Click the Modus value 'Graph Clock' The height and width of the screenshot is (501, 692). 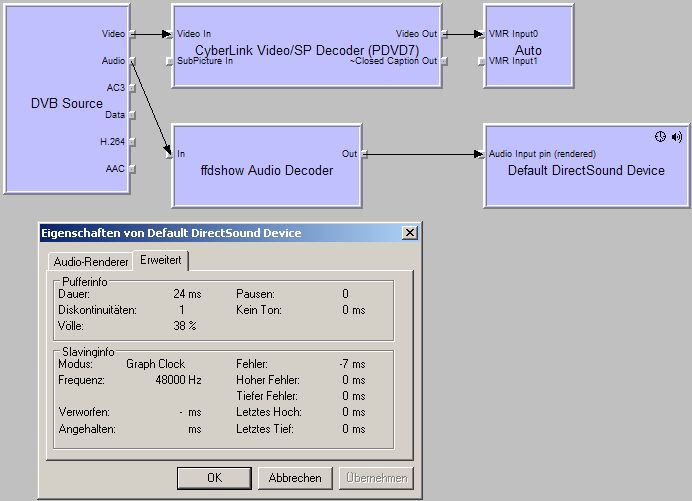(155, 364)
